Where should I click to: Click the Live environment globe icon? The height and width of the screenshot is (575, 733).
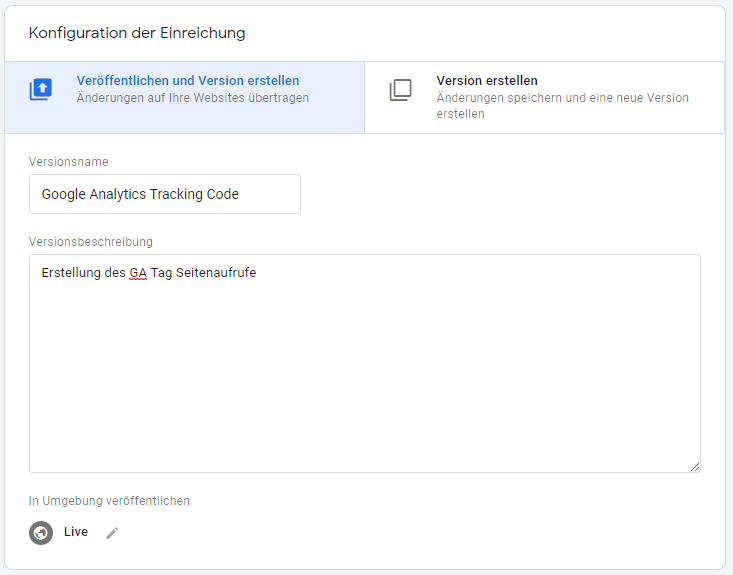pos(41,533)
